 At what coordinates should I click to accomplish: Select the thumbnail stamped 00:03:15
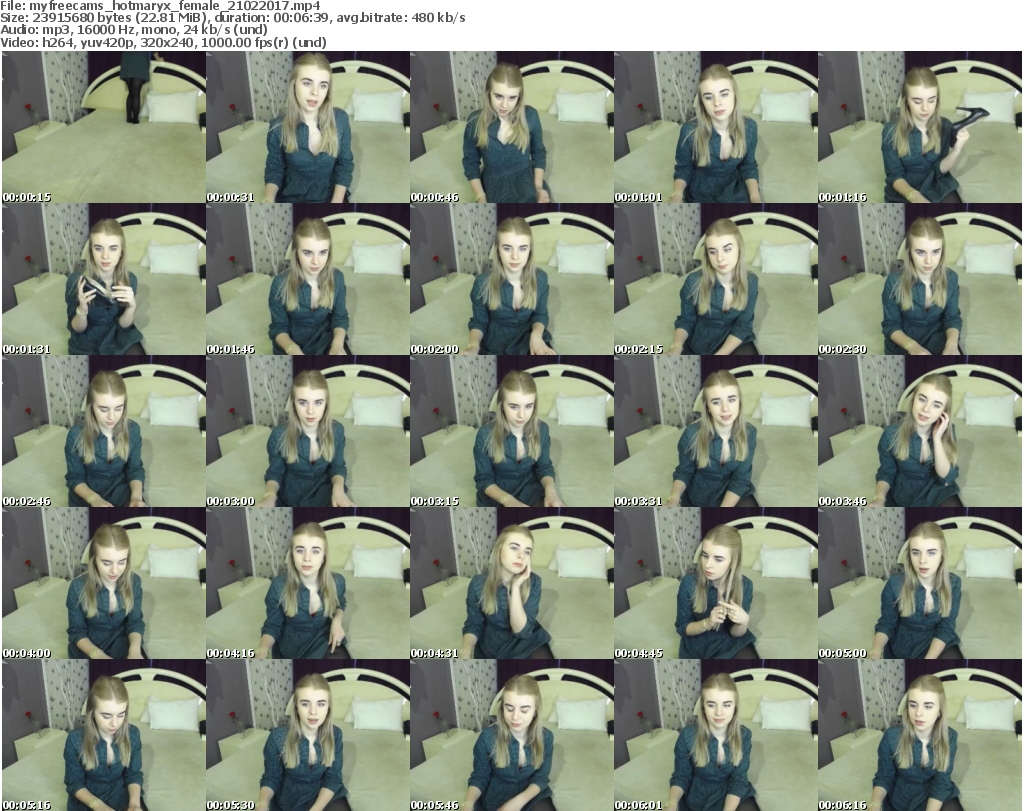pos(511,432)
